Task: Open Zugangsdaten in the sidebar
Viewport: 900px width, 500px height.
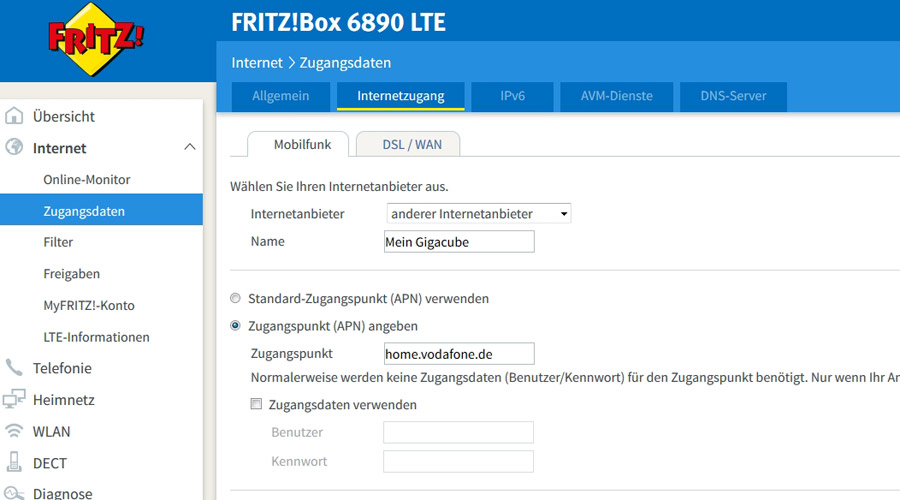Action: [101, 211]
